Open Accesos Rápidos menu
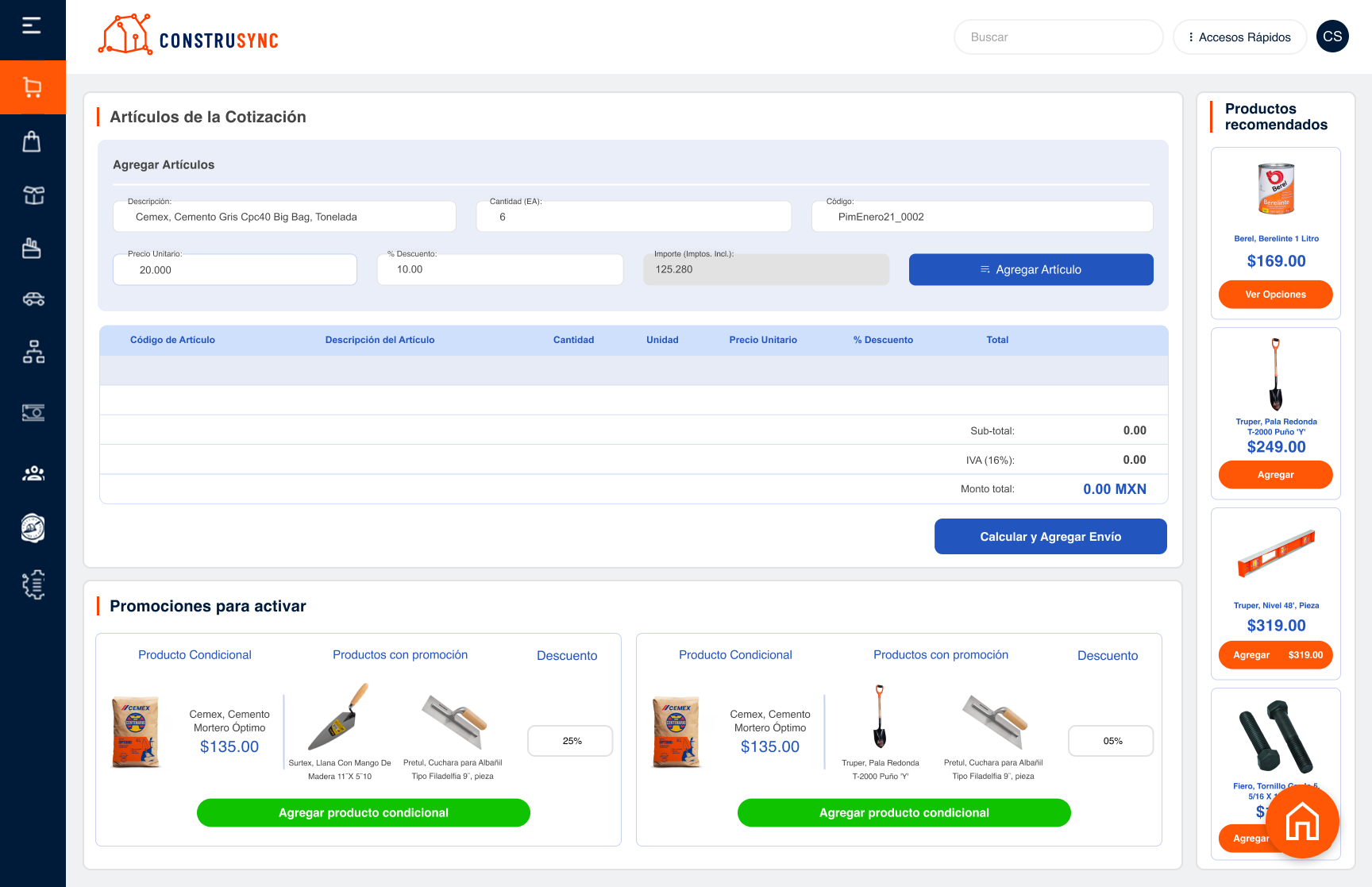Viewport: 1372px width, 887px height. point(1239,37)
